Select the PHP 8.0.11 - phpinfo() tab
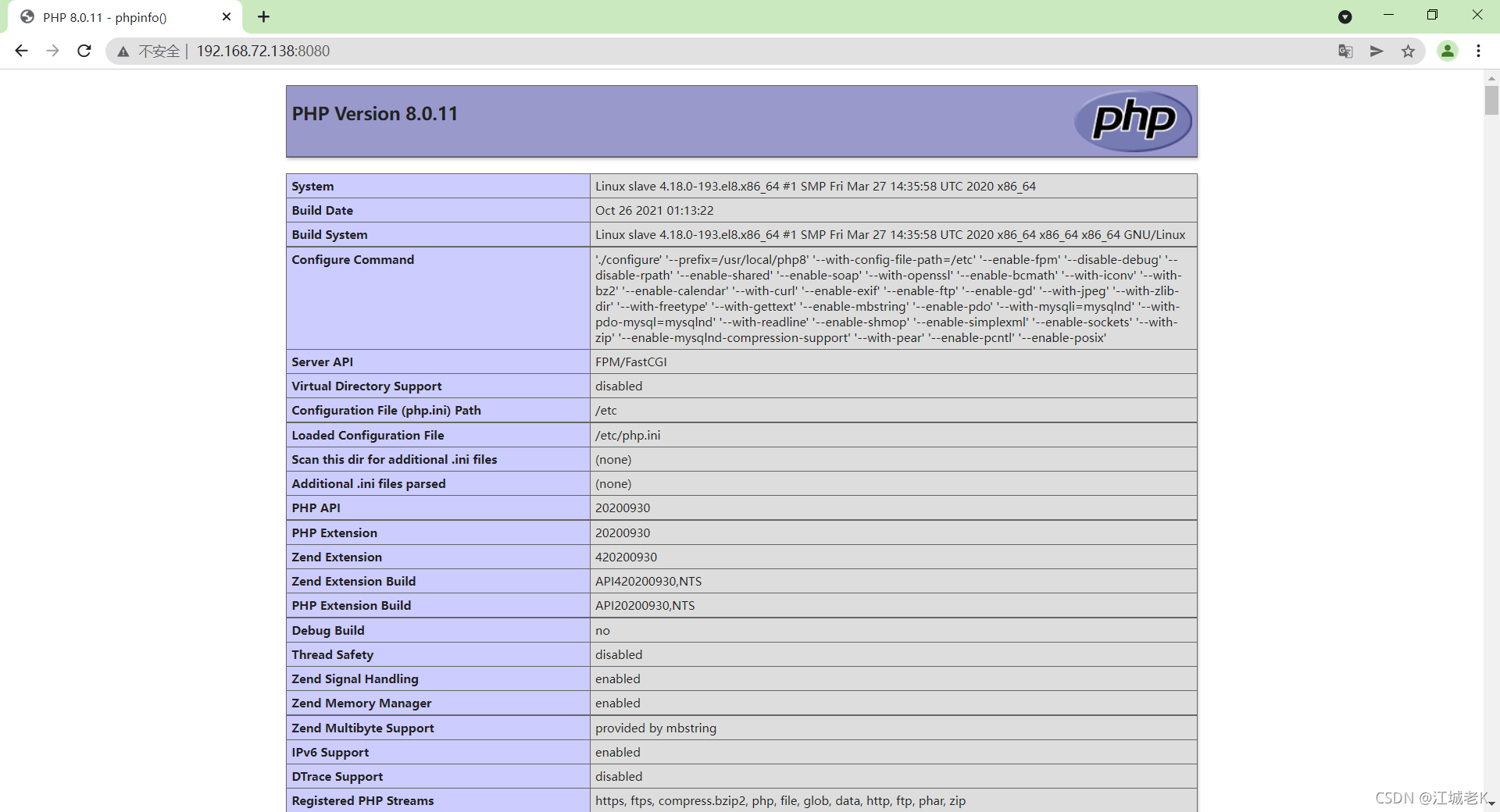 click(x=125, y=17)
